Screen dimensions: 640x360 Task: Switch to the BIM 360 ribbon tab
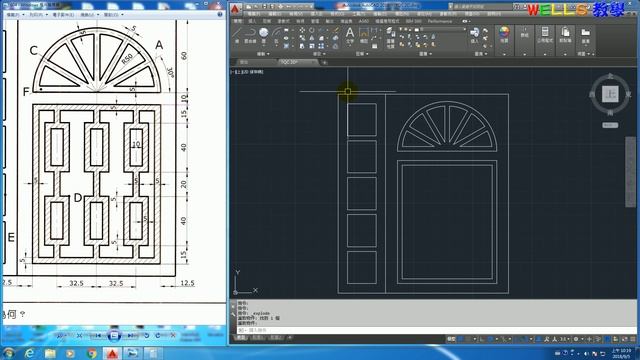tap(413, 21)
